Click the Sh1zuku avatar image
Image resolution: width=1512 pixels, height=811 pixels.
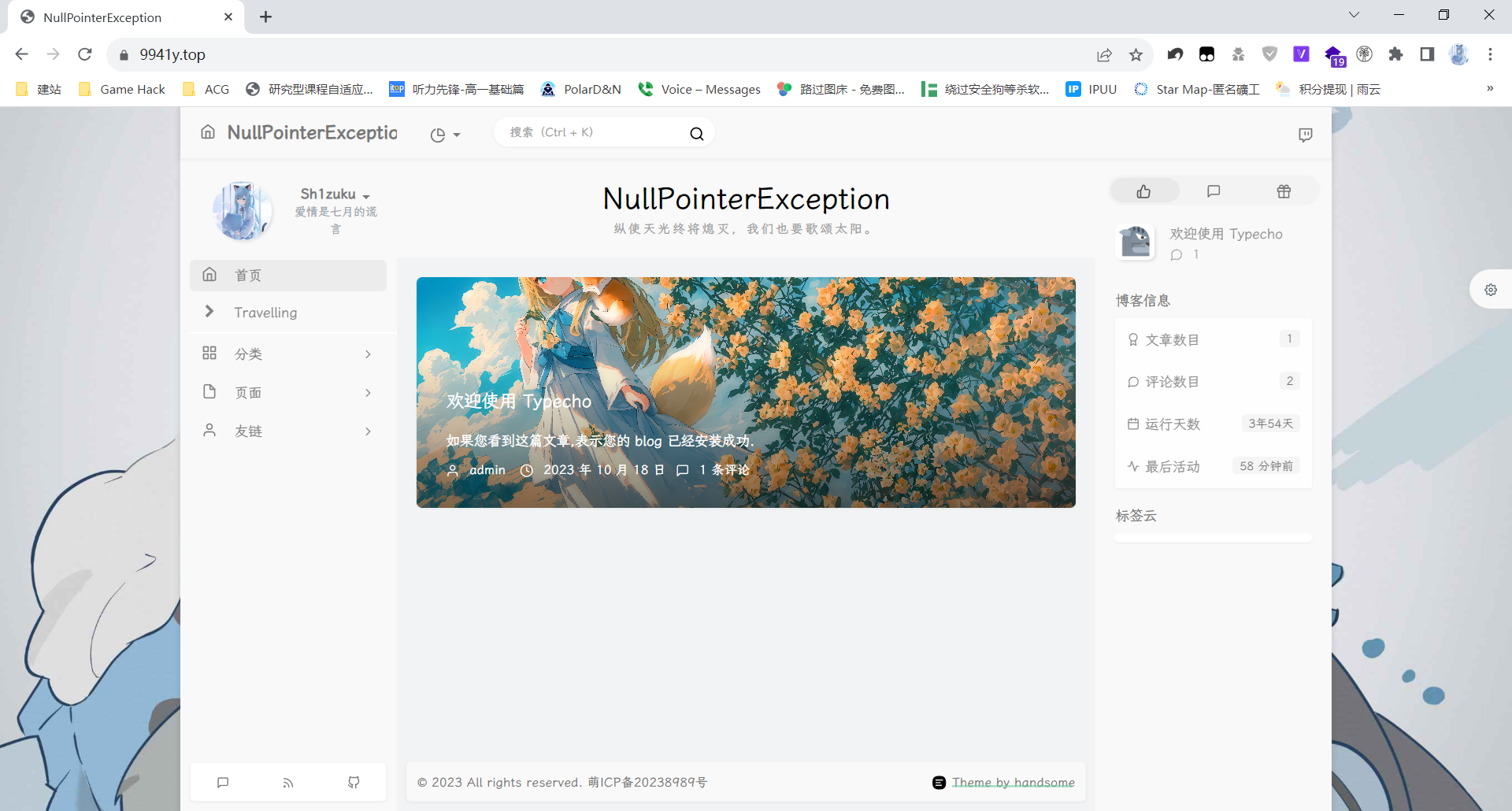pos(243,210)
